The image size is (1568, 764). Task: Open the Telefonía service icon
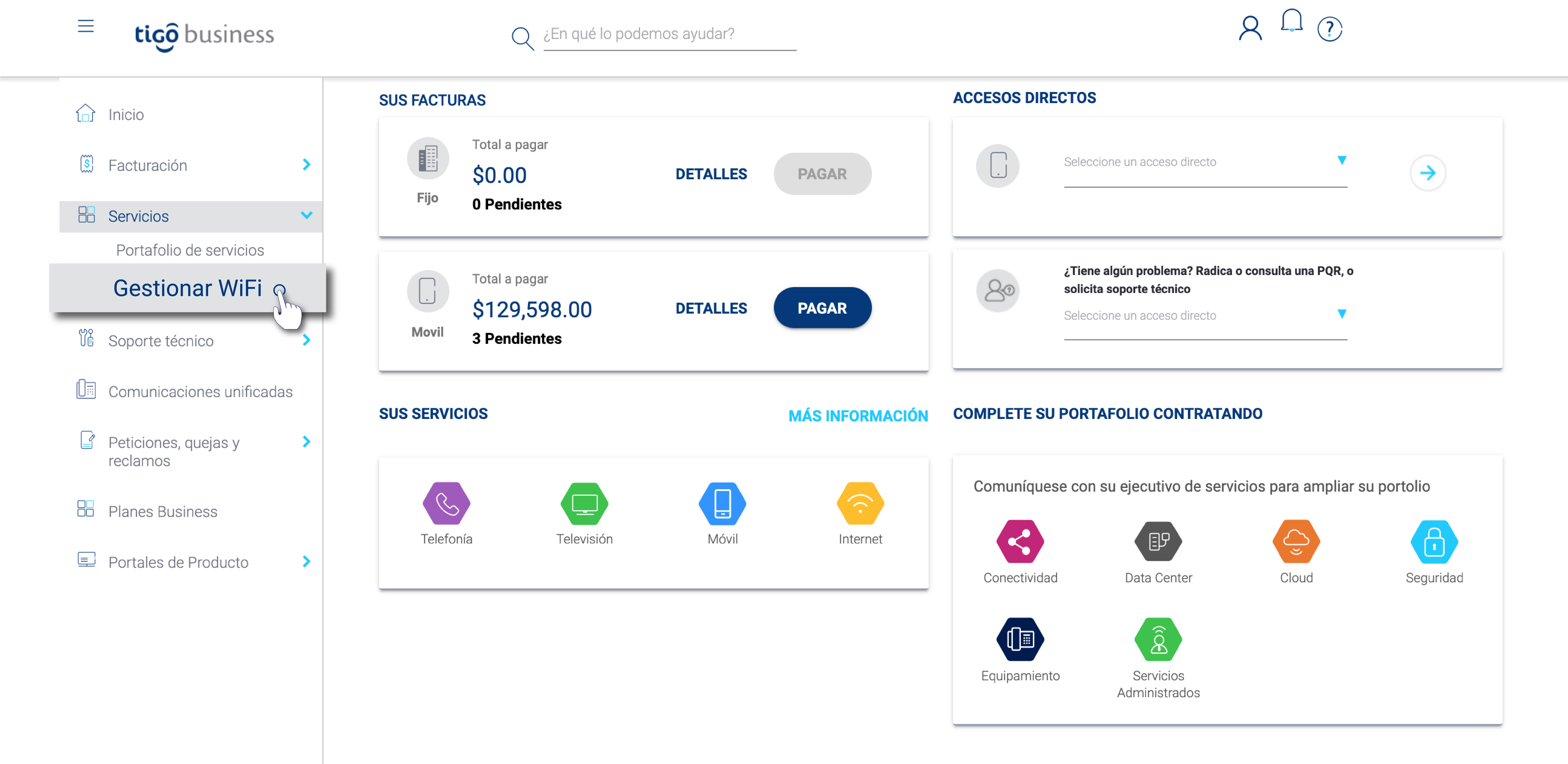pyautogui.click(x=446, y=504)
